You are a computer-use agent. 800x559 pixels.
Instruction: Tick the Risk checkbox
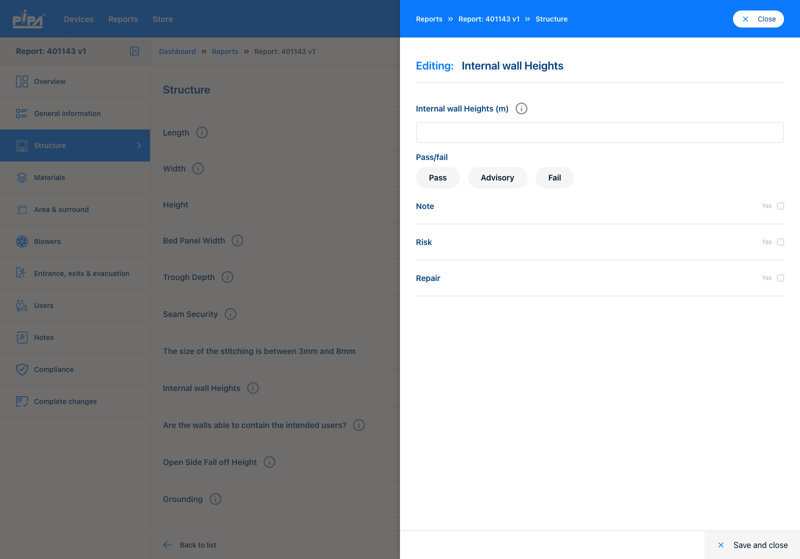pyautogui.click(x=780, y=242)
